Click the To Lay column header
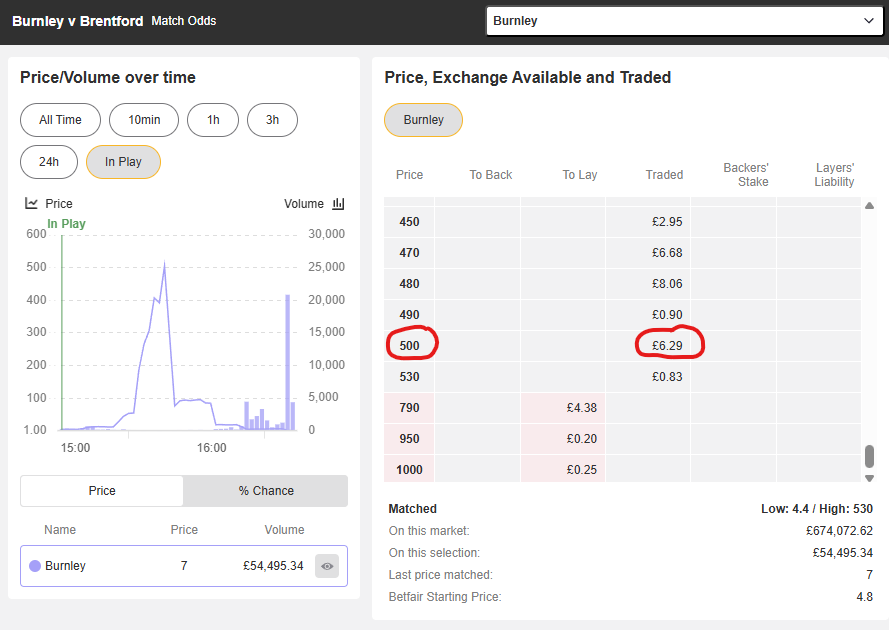Screen dimensions: 889x630 (x=579, y=175)
